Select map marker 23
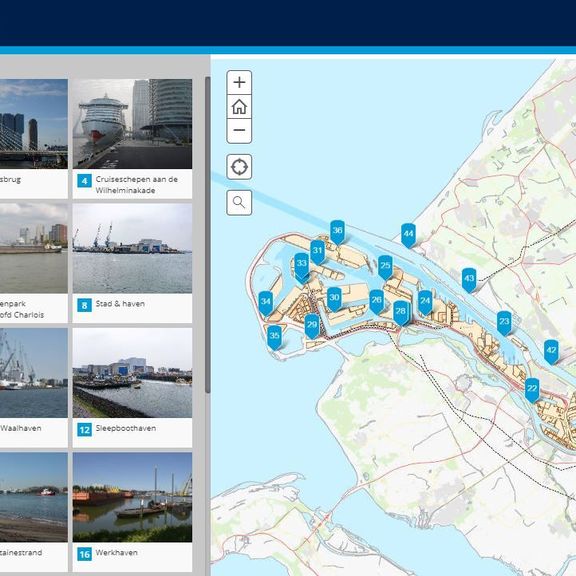This screenshot has height=576, width=576. [x=504, y=323]
